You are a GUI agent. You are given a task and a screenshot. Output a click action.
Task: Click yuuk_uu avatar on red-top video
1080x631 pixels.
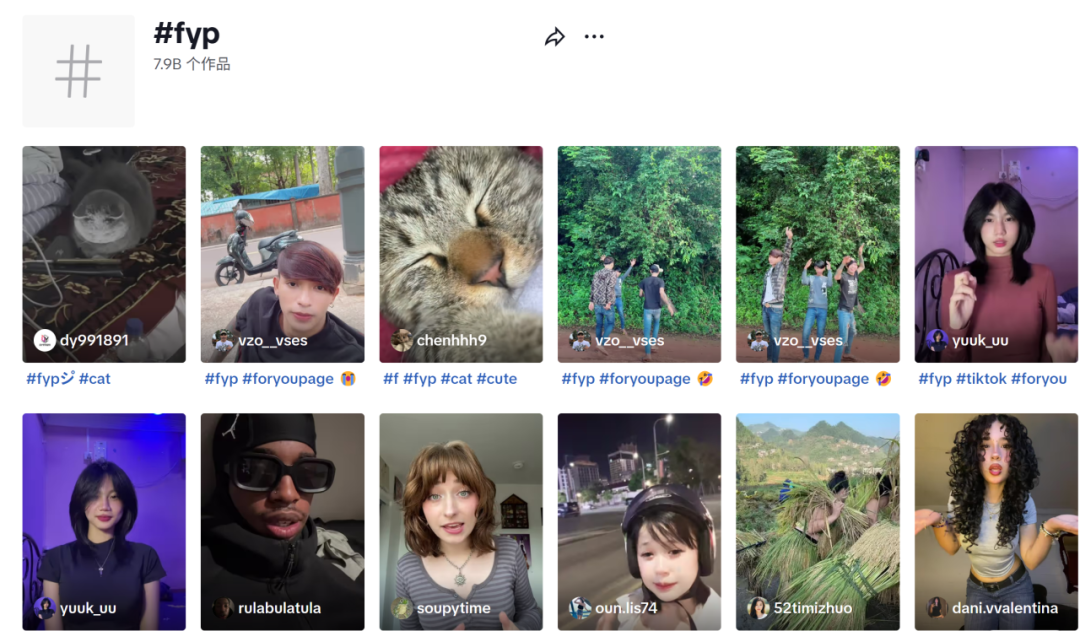(x=937, y=340)
